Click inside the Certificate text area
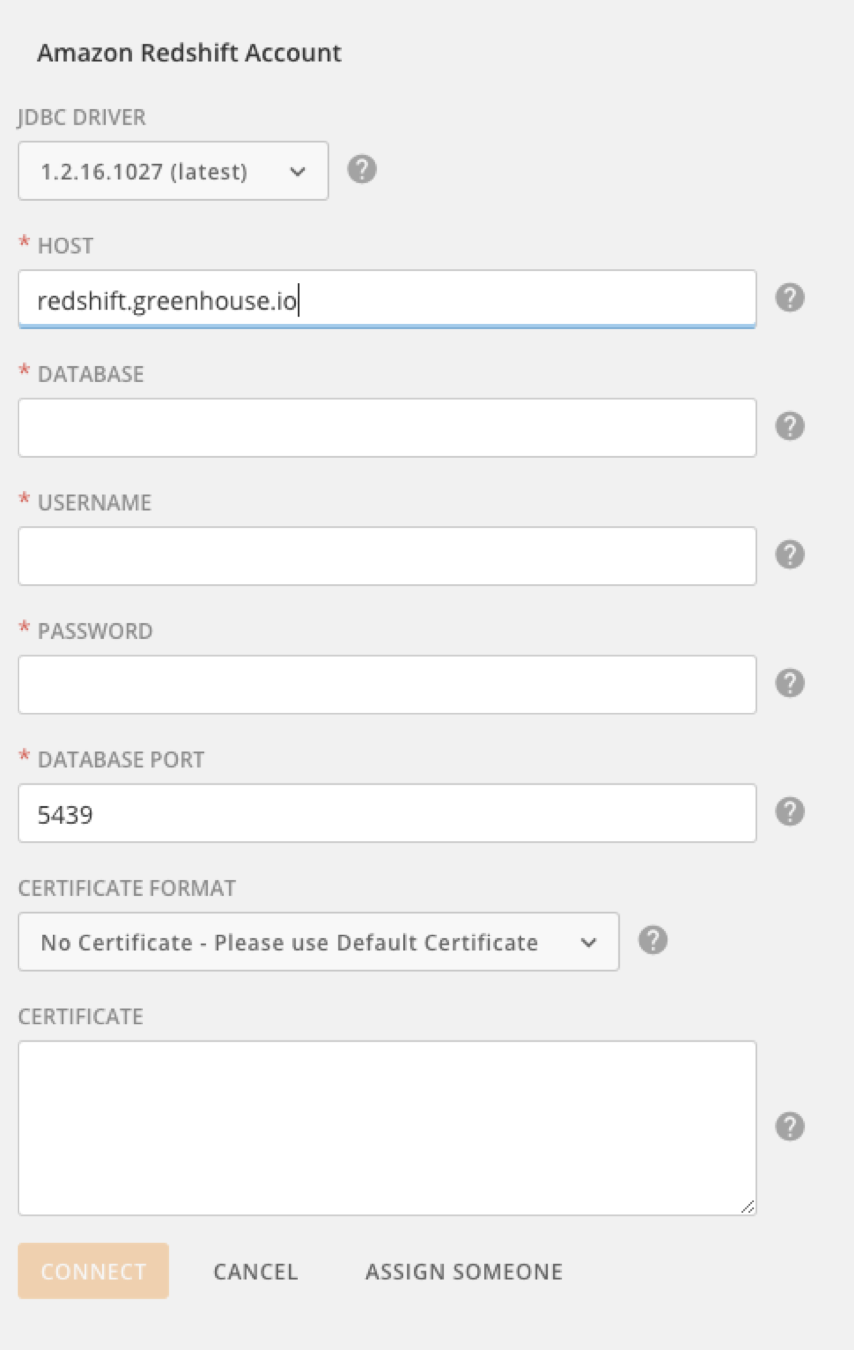Viewport: 854px width, 1350px height. point(387,1128)
